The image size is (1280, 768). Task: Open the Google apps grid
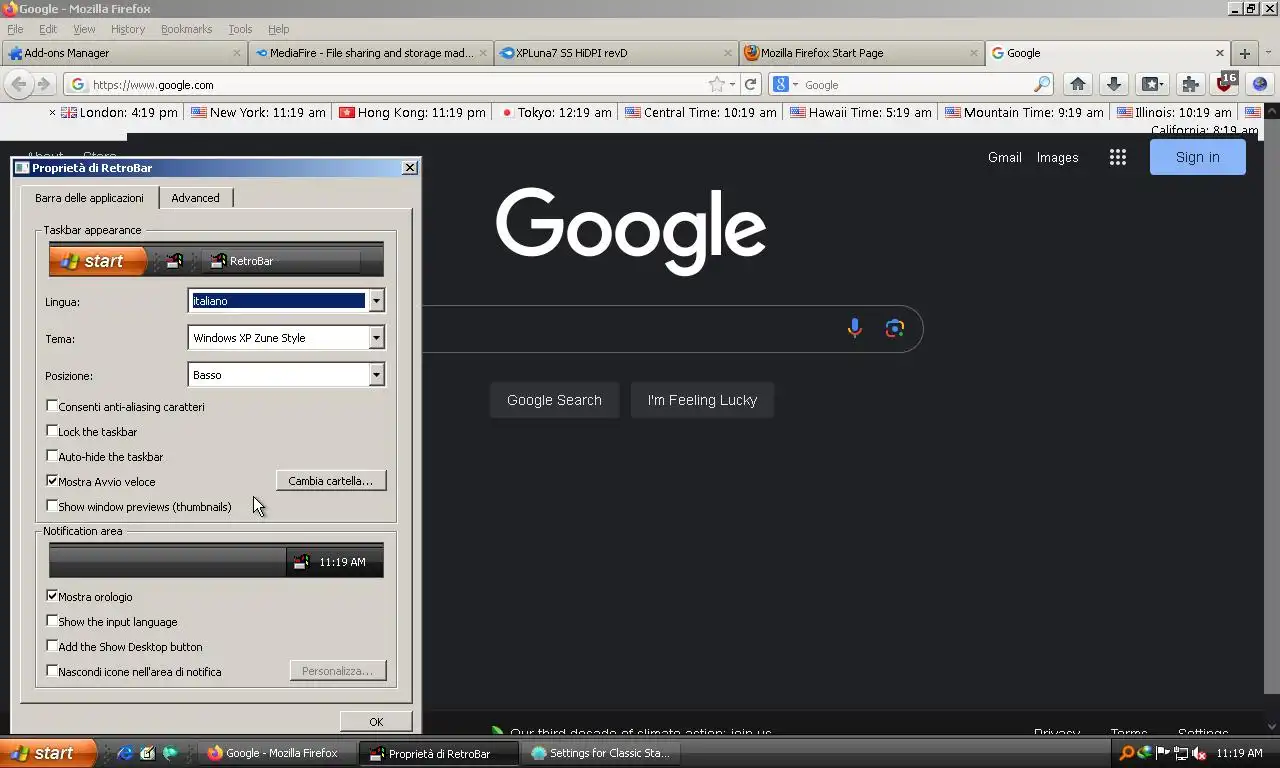click(1118, 157)
